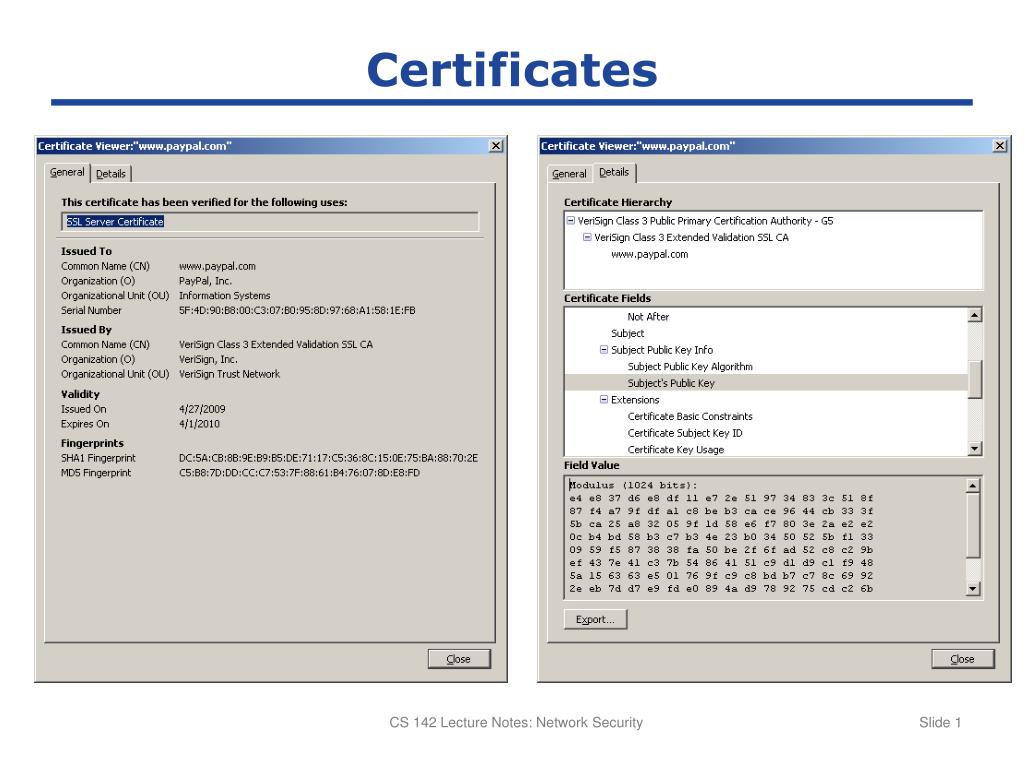
Task: Open General tab in right certificate window
Action: 569,174
